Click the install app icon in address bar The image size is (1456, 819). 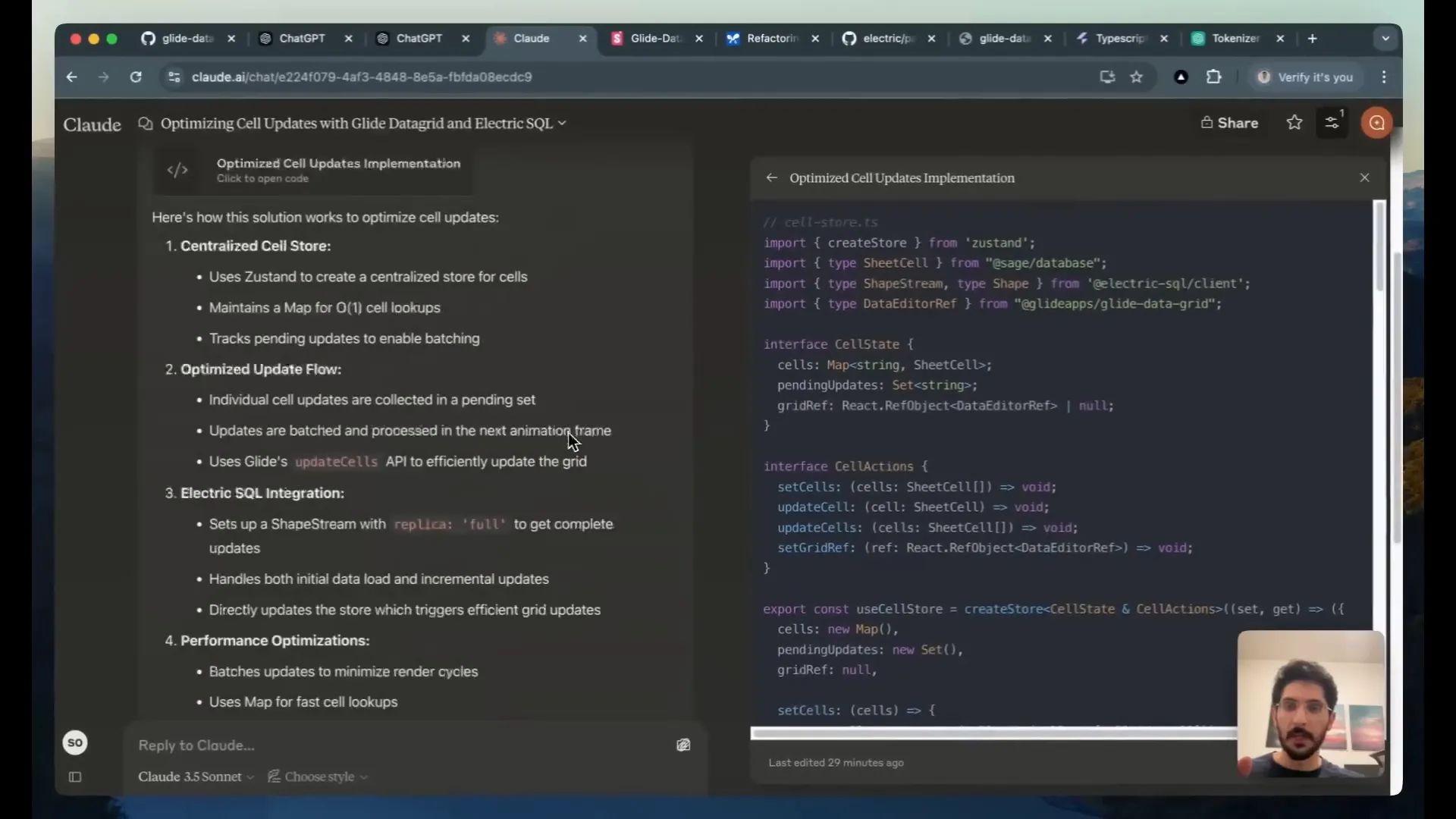(1107, 77)
